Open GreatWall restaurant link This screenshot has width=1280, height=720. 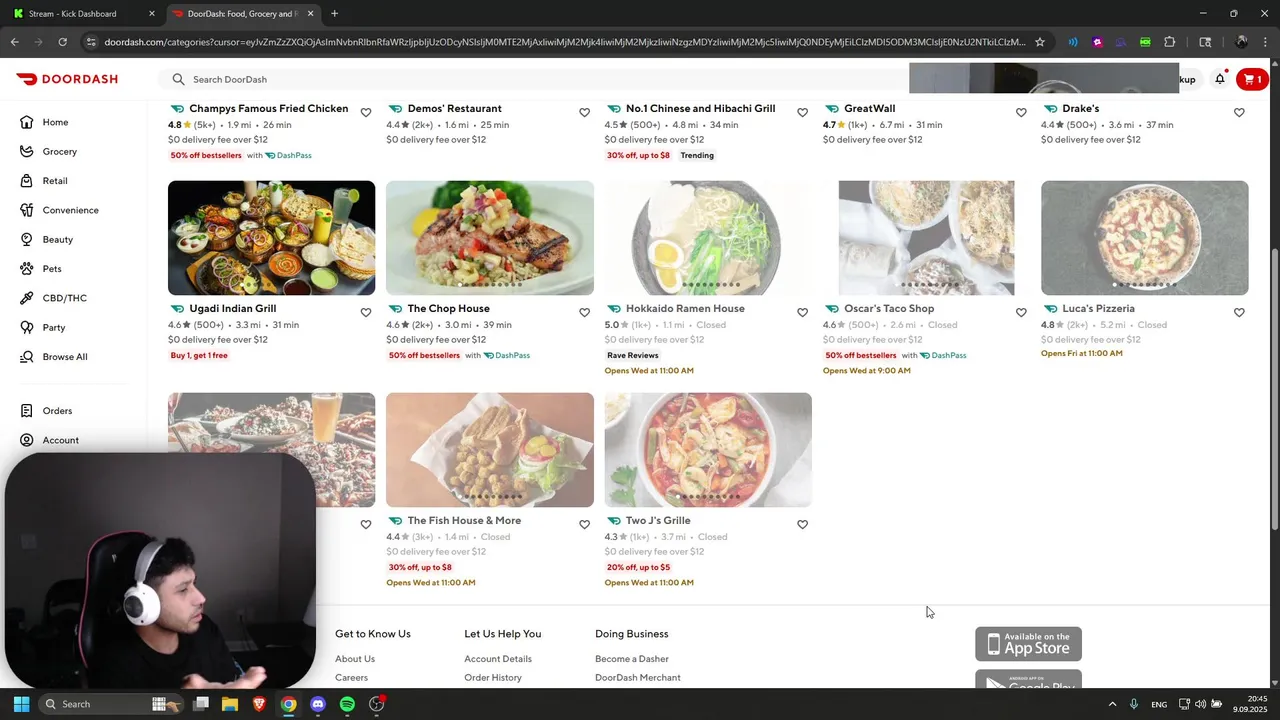[x=869, y=109]
